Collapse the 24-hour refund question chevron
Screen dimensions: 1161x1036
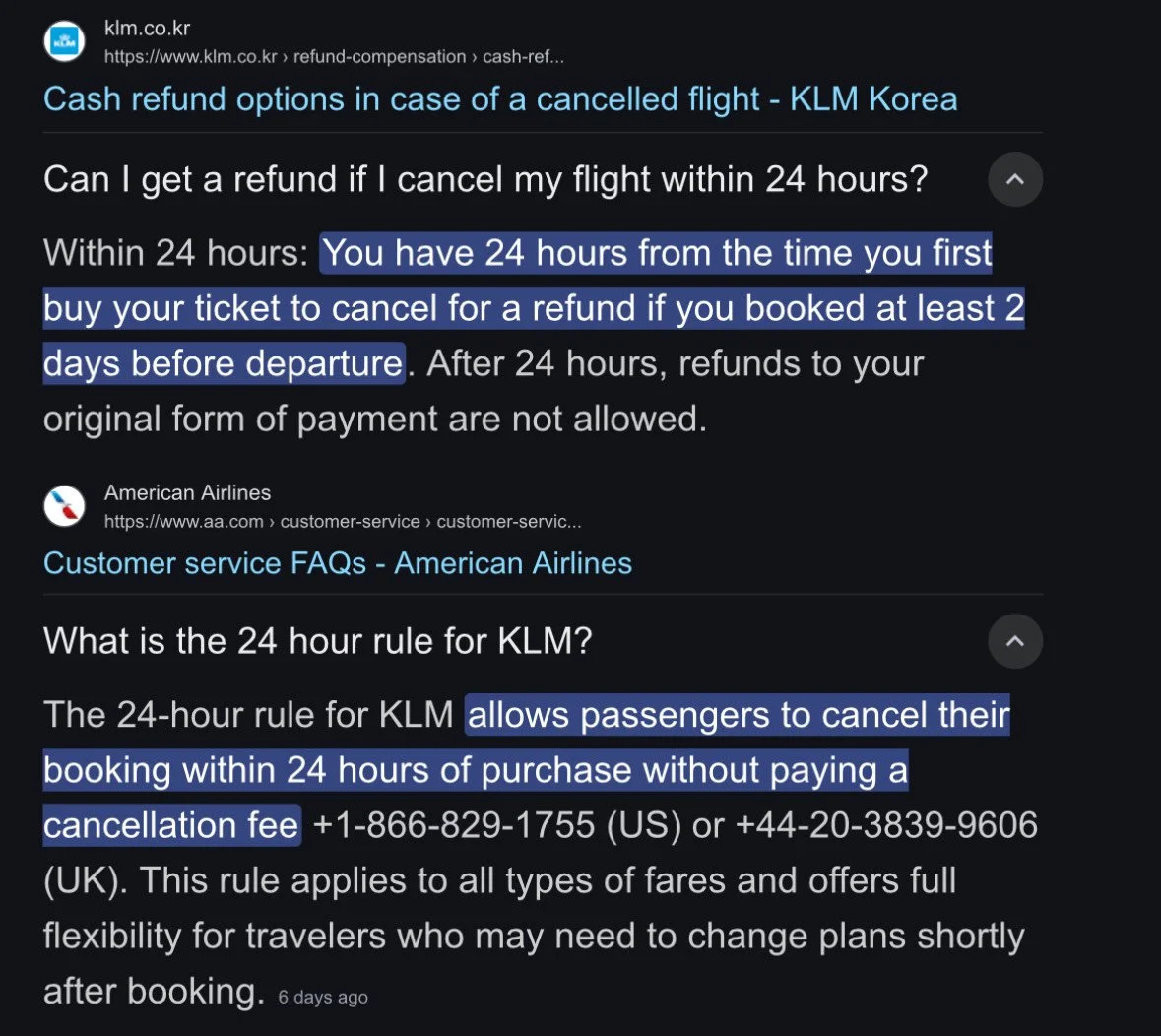coord(1014,179)
